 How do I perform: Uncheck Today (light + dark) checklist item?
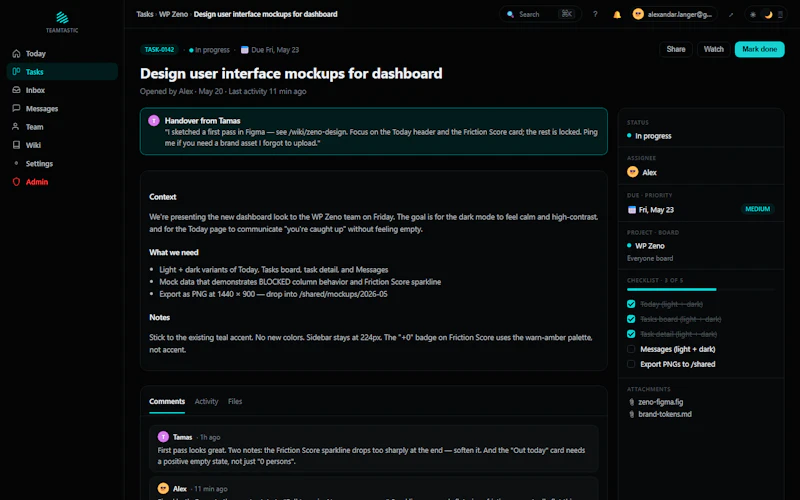(x=631, y=304)
